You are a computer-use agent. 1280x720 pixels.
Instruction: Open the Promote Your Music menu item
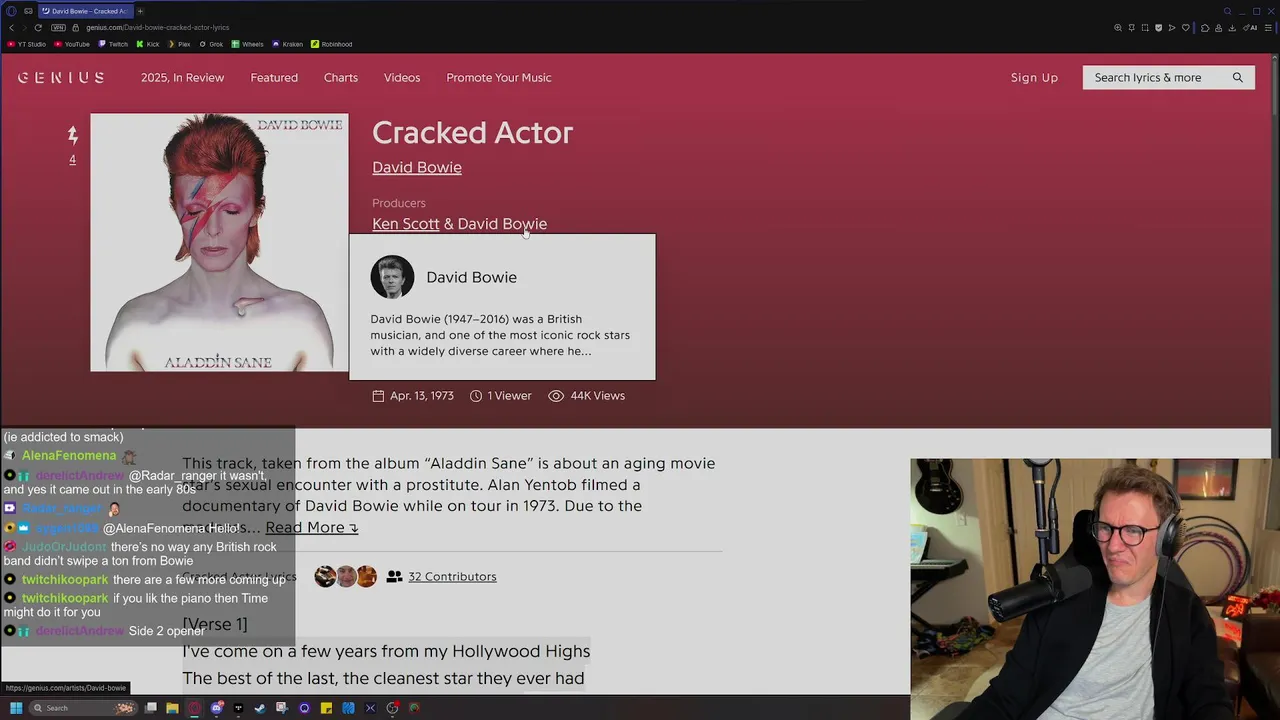point(499,77)
